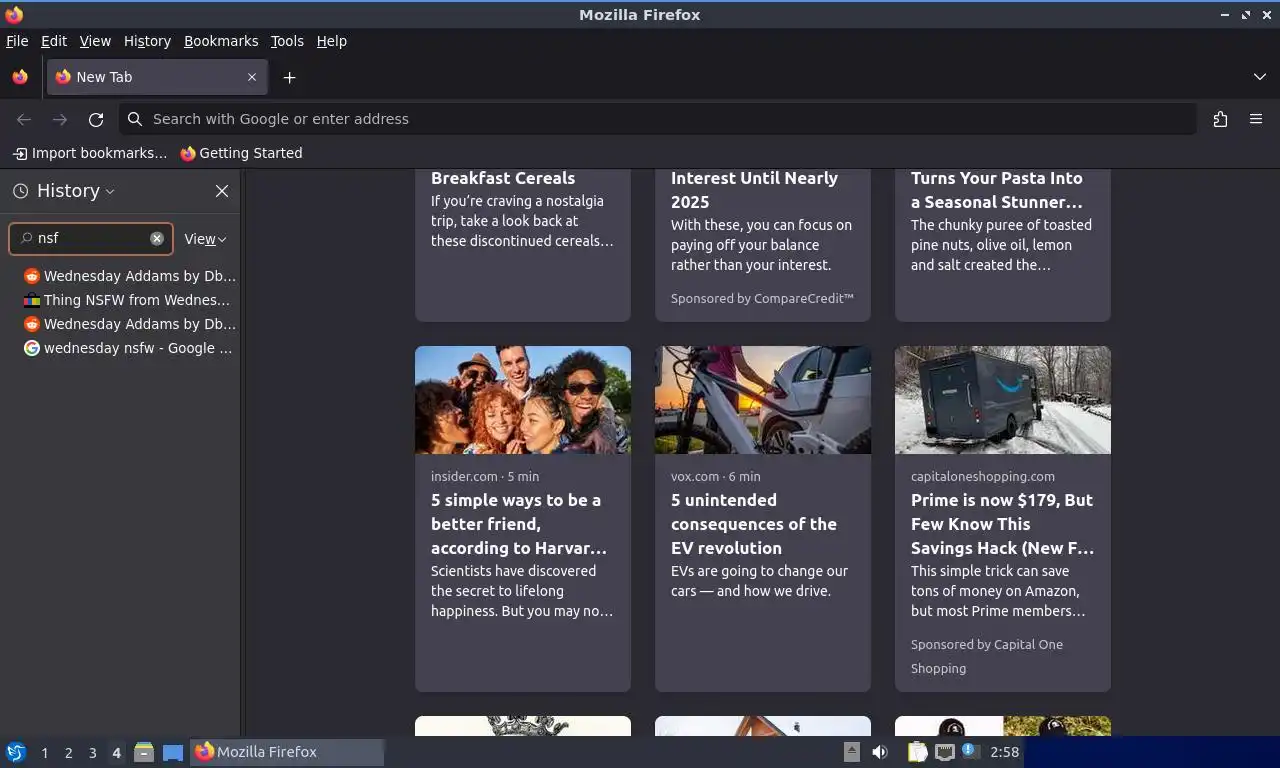The image size is (1280, 768).
Task: Open 'Interest Until Nearly 2025' sponsored card
Action: pos(763,245)
